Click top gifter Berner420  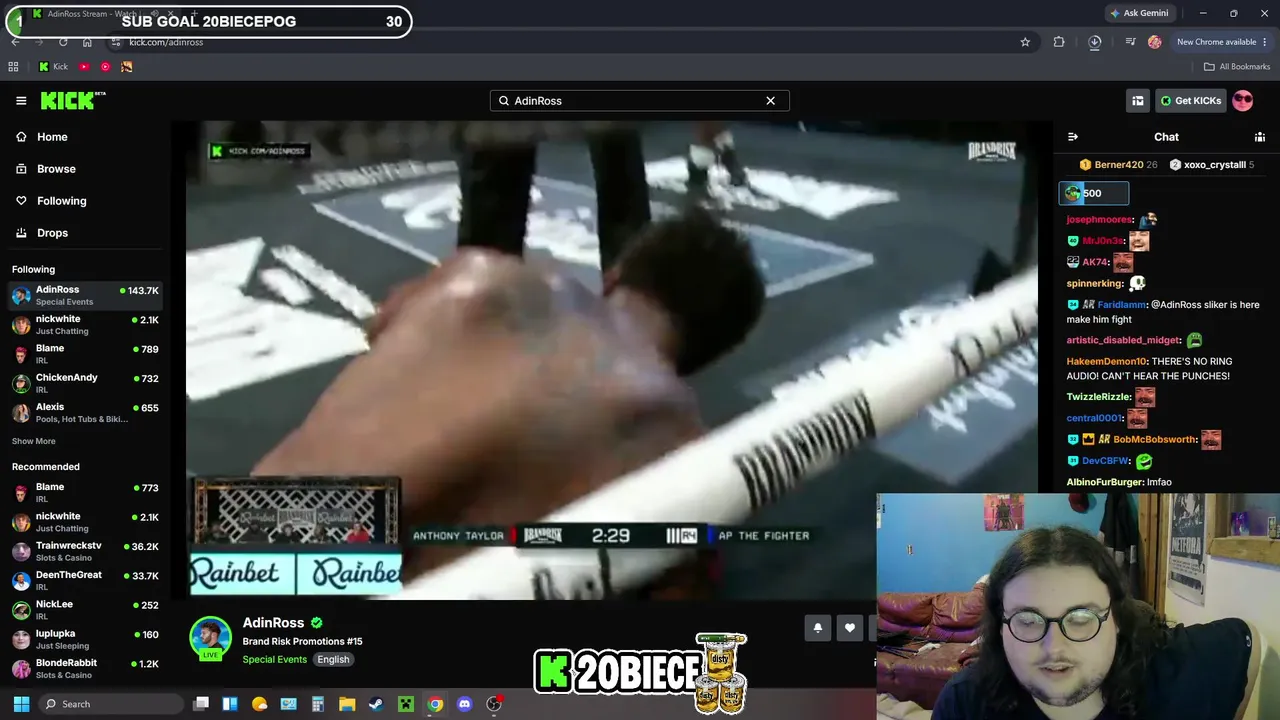click(x=1118, y=165)
